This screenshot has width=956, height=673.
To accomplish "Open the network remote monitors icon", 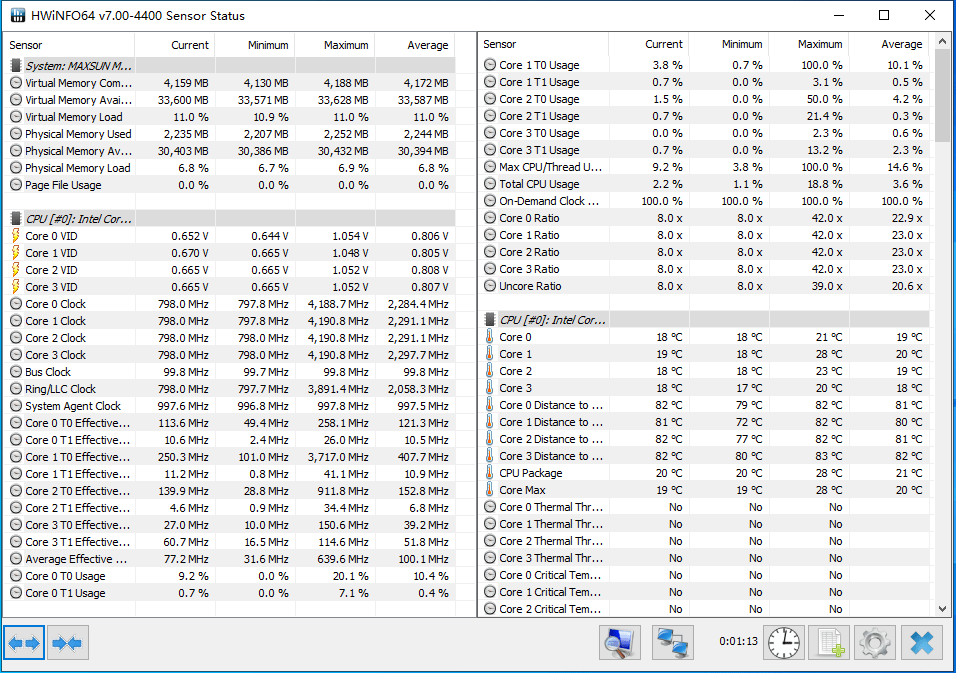I will [672, 643].
